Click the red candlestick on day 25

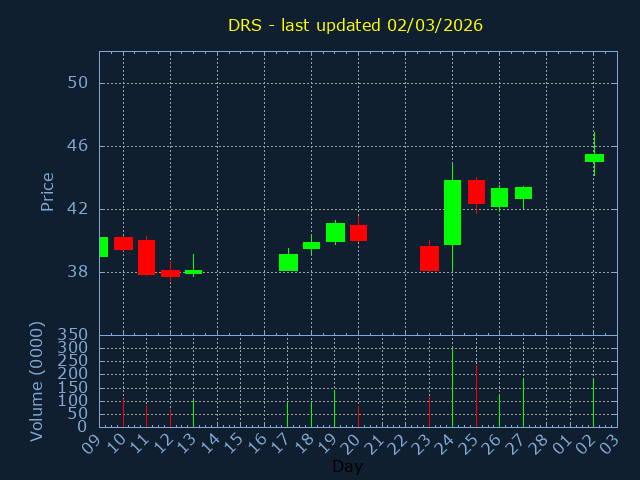tap(476, 192)
